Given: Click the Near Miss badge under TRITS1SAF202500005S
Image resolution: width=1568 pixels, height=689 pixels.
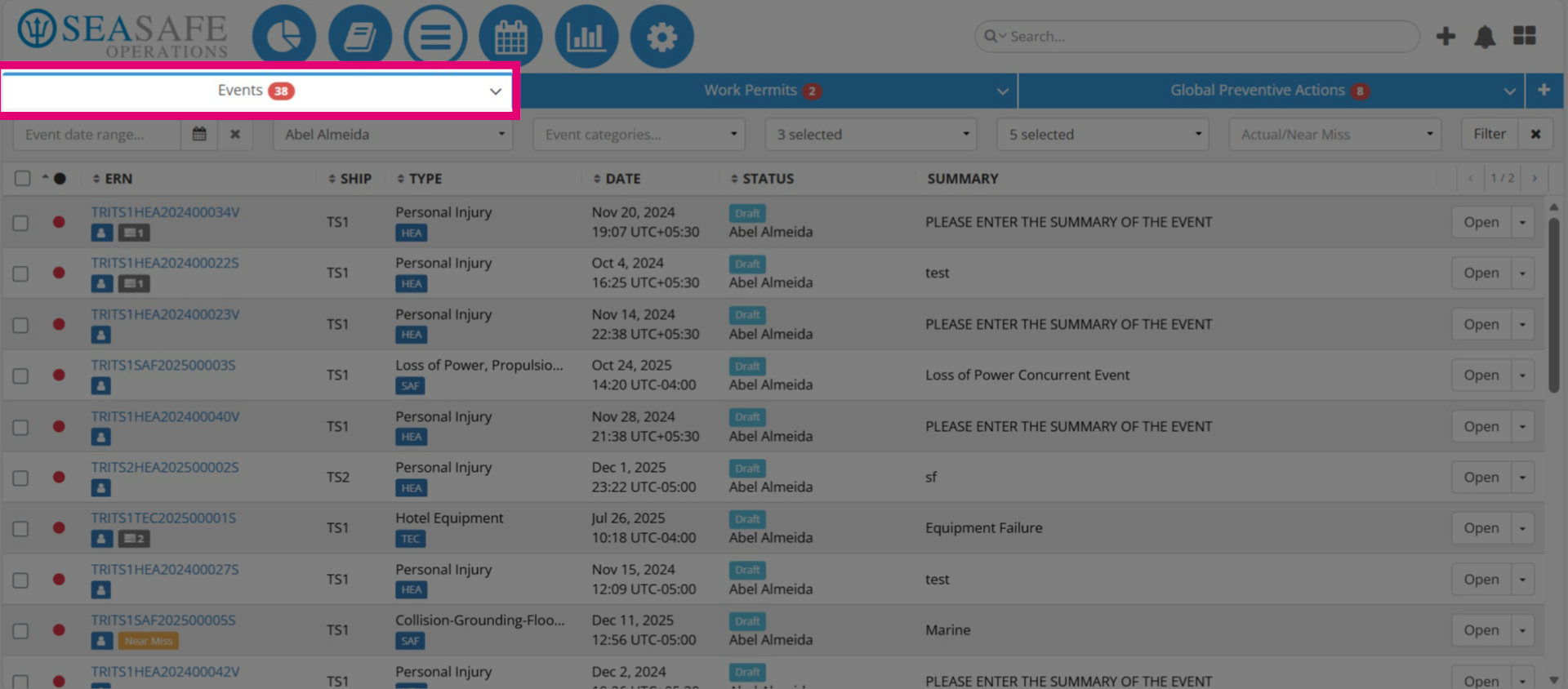Looking at the screenshot, I should click(x=149, y=641).
